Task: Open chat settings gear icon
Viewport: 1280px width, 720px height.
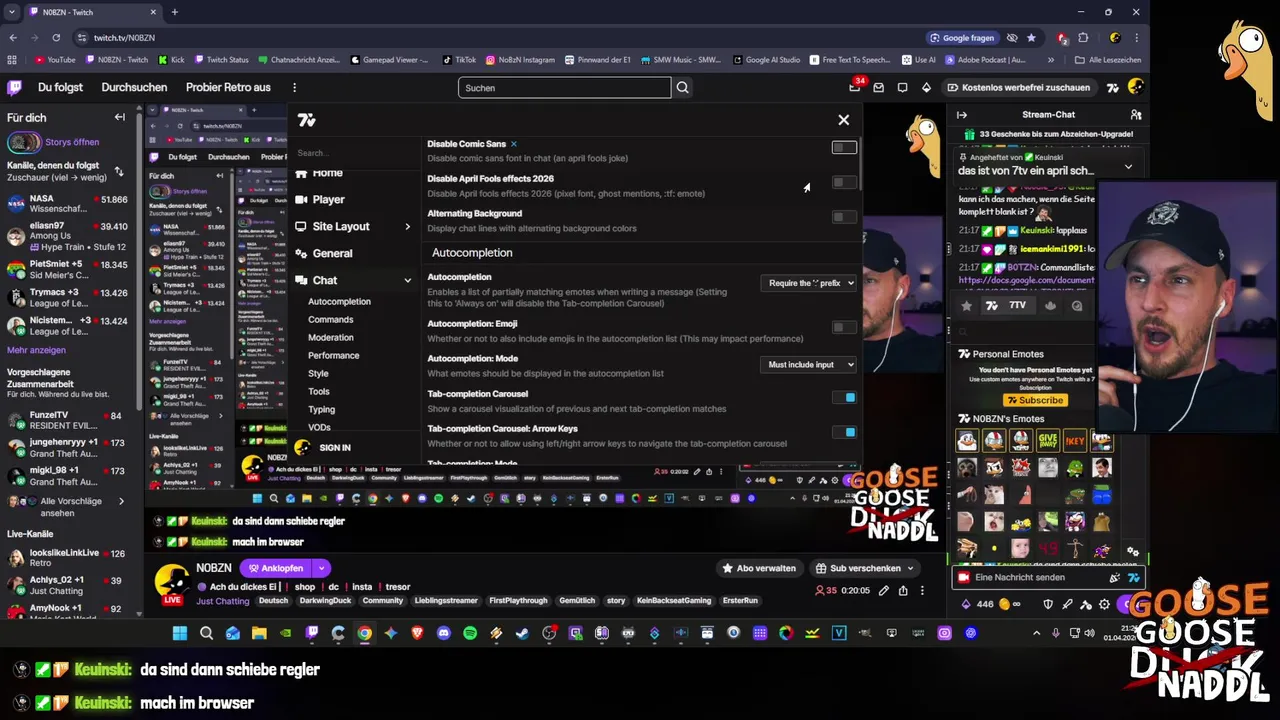Action: click(1104, 604)
